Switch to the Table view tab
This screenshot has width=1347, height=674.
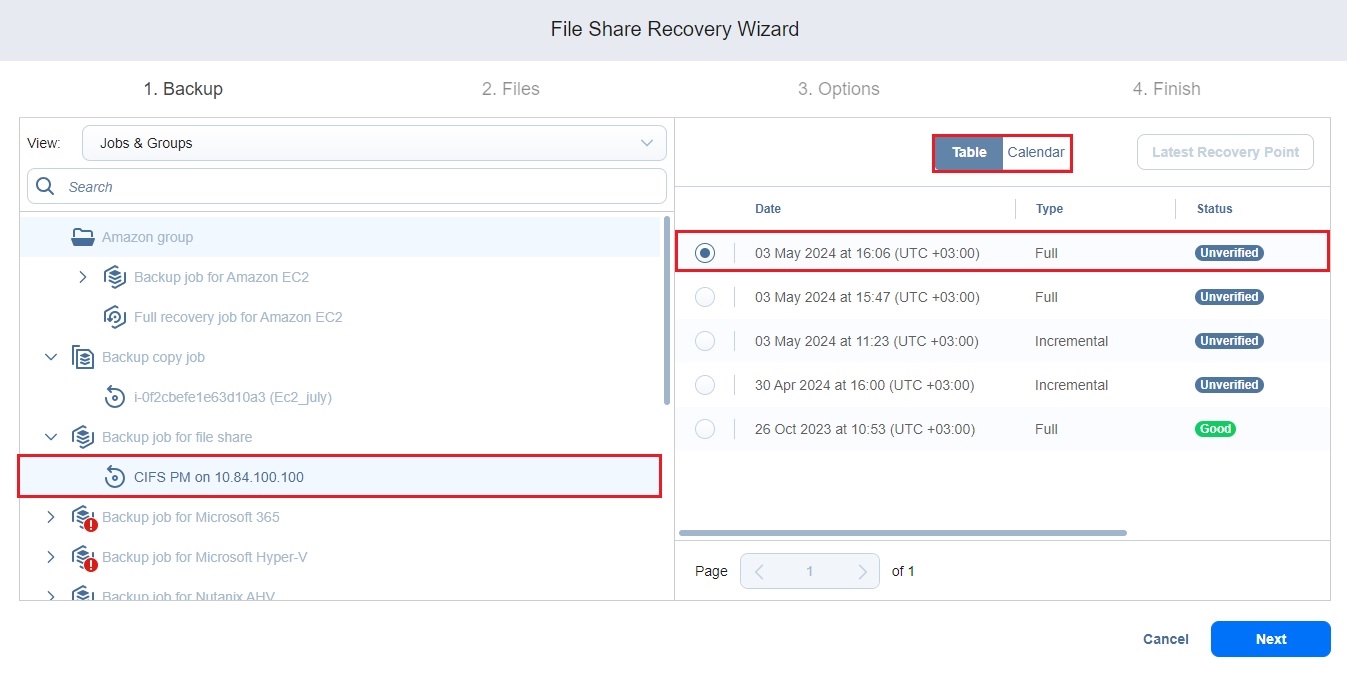(969, 153)
